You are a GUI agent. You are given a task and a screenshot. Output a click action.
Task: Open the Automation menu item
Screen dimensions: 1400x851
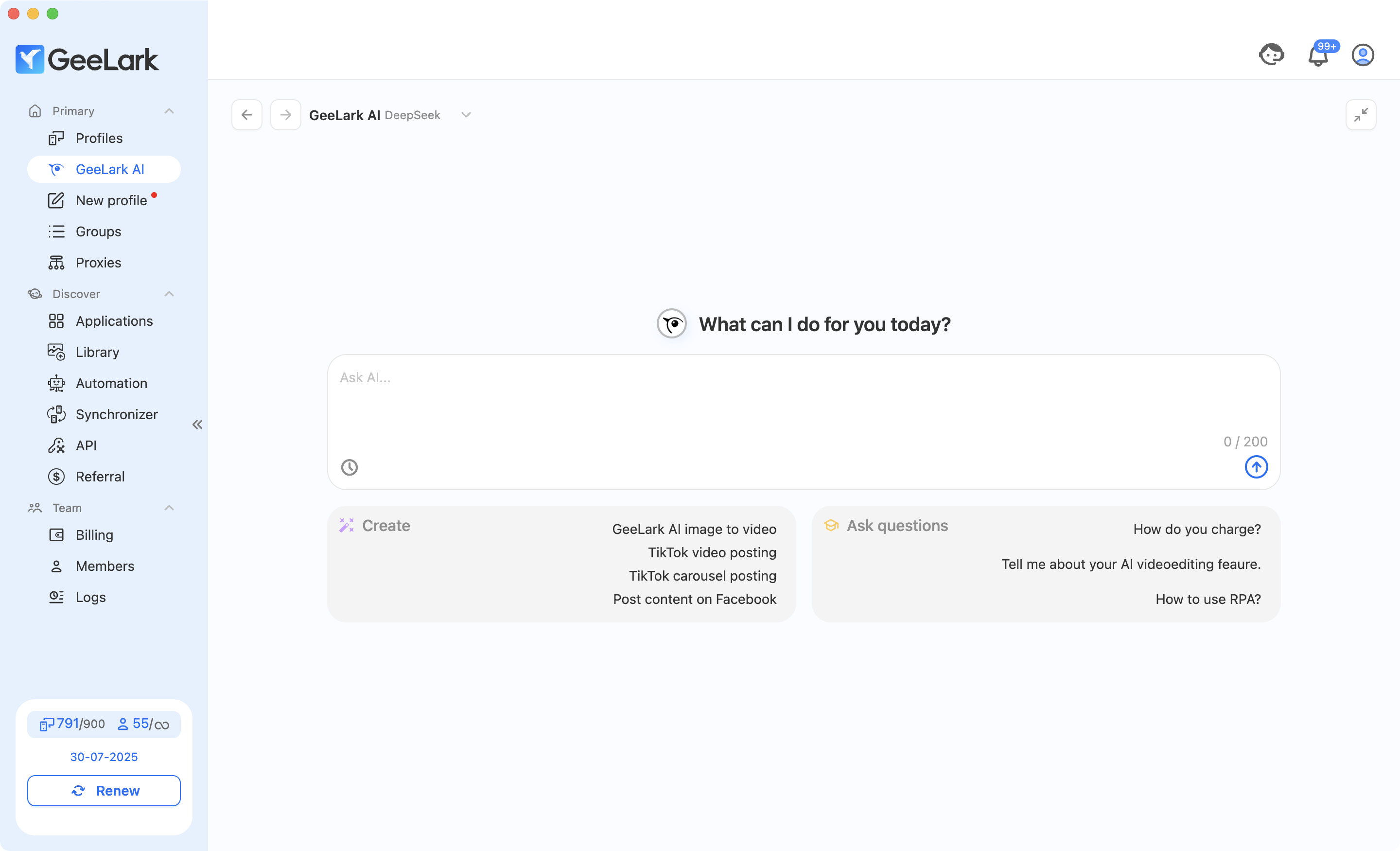111,383
